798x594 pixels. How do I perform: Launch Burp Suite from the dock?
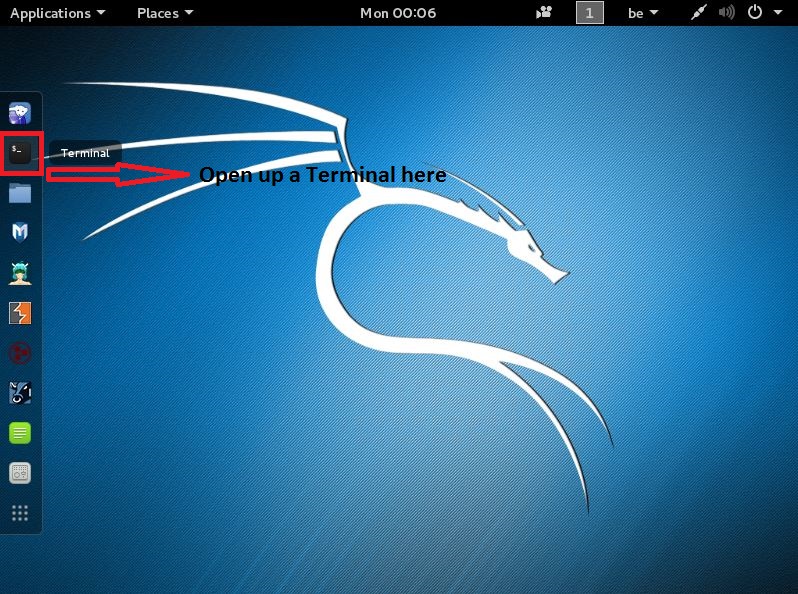[20, 313]
